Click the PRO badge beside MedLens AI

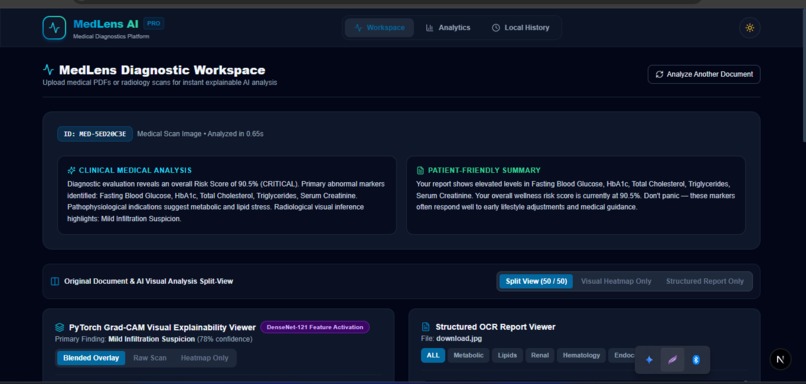coord(154,23)
